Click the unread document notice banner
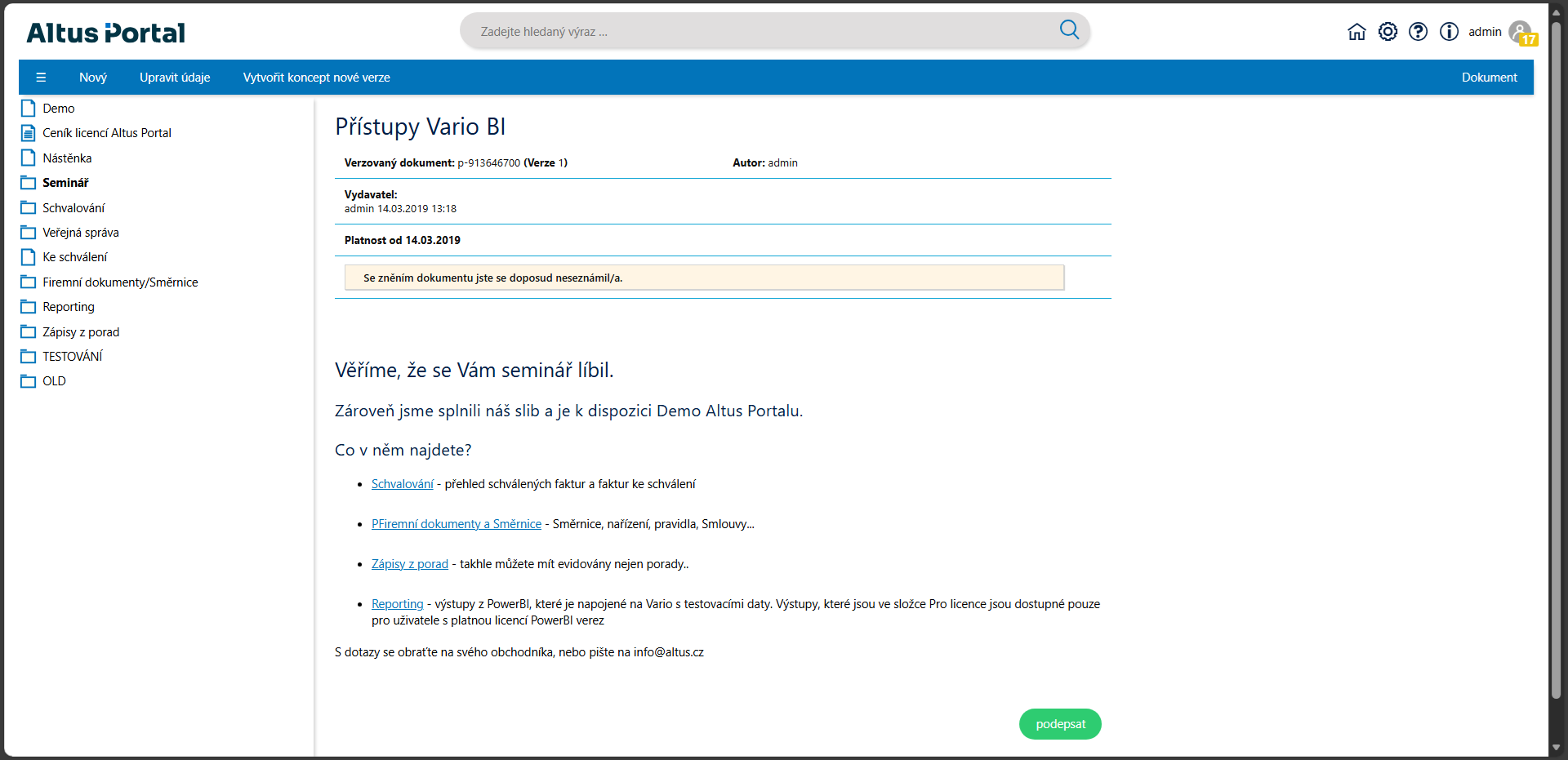This screenshot has height=760, width=1568. tap(704, 278)
